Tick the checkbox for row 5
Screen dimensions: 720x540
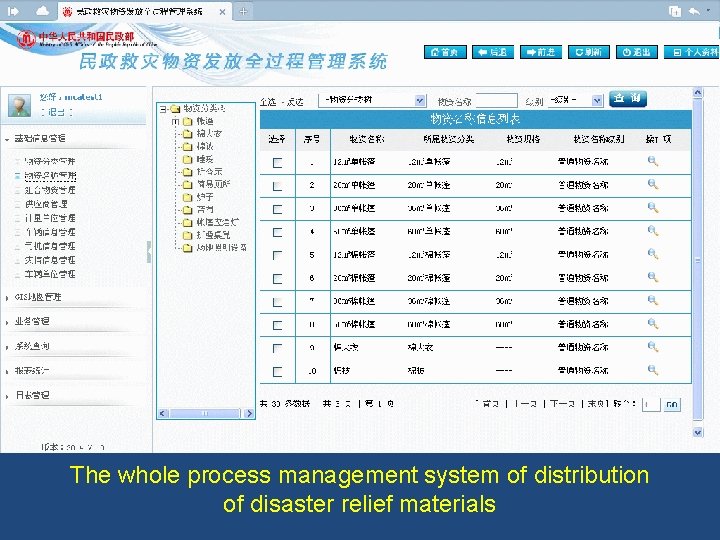[277, 255]
